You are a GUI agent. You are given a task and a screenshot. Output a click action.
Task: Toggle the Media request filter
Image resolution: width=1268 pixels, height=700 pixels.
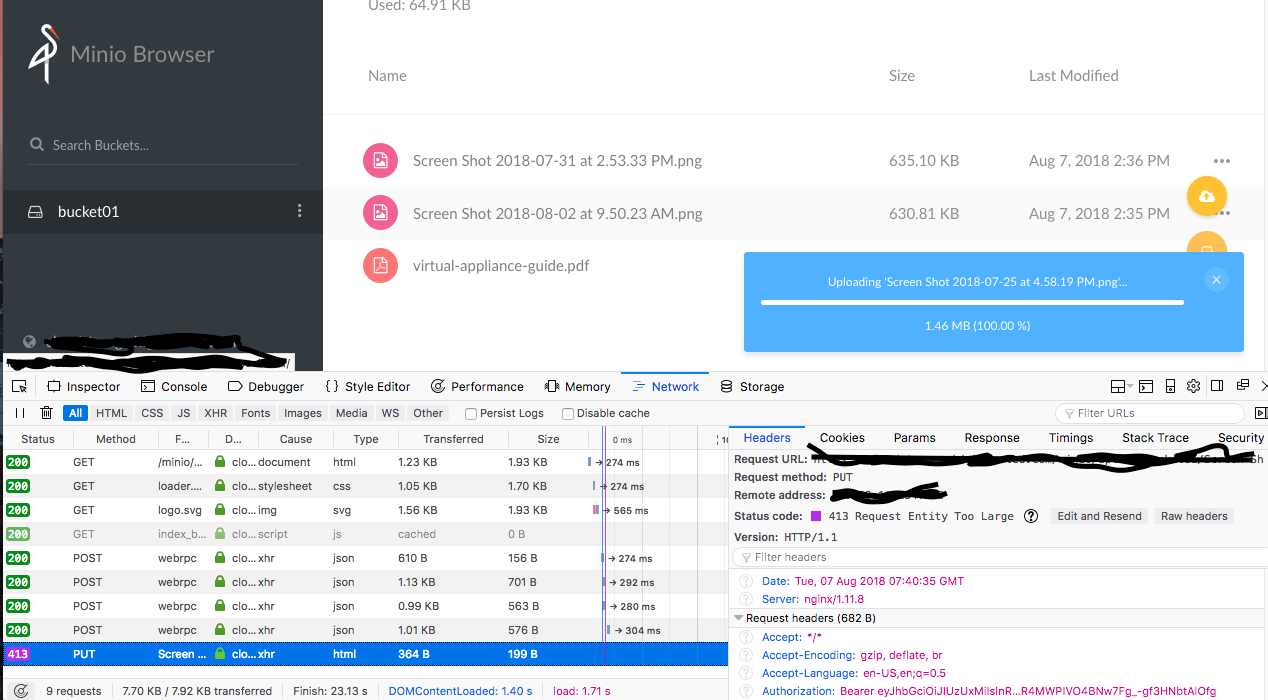pyautogui.click(x=351, y=413)
